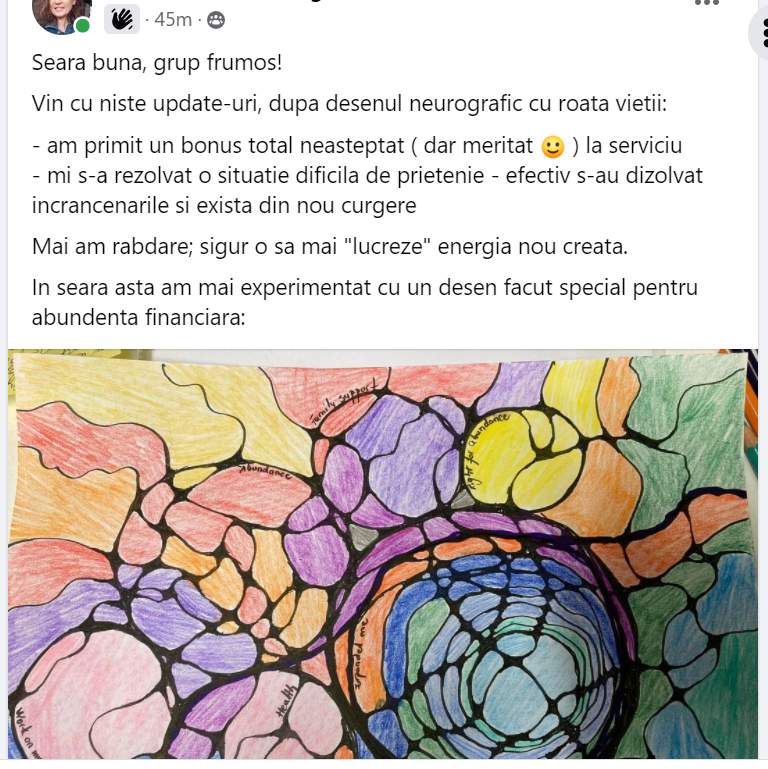Click the line about 'bonus total neasteptat'
This screenshot has width=768, height=769.
[x=357, y=146]
